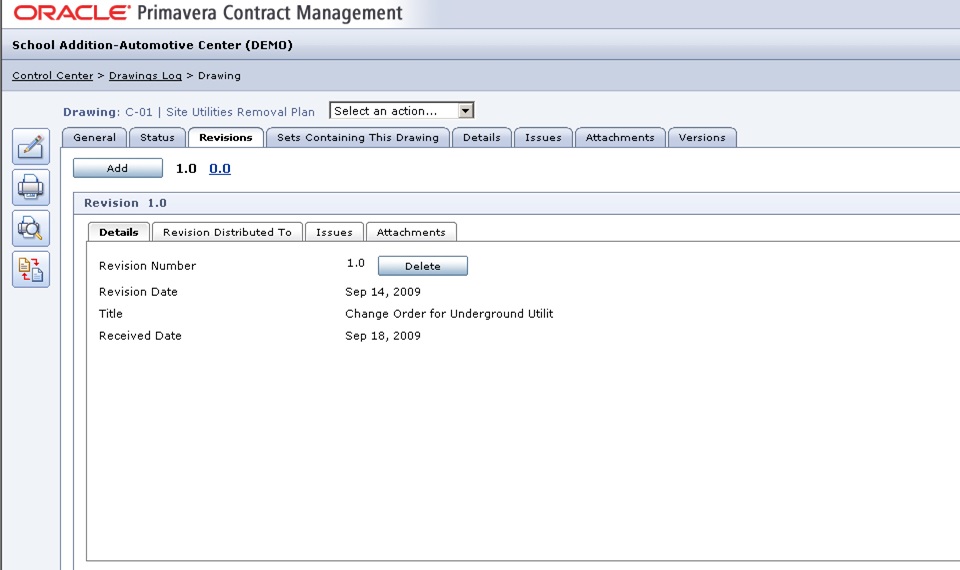Image resolution: width=960 pixels, height=570 pixels.
Task: Switch to the top-level Attachments tab
Action: point(620,138)
